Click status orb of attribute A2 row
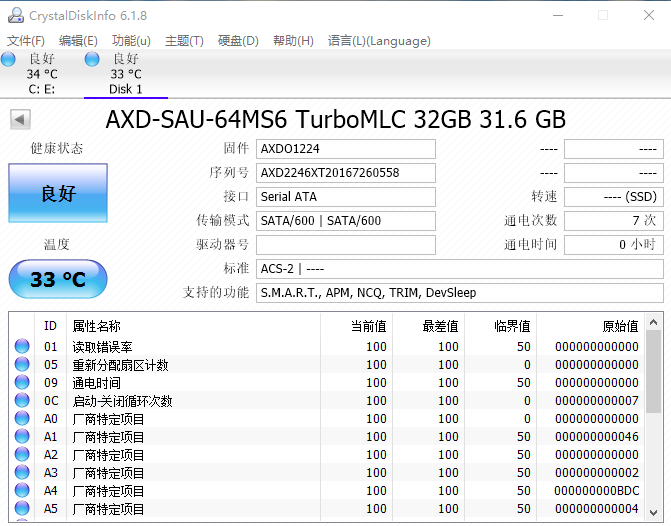The height and width of the screenshot is (526, 671). pyautogui.click(x=22, y=454)
